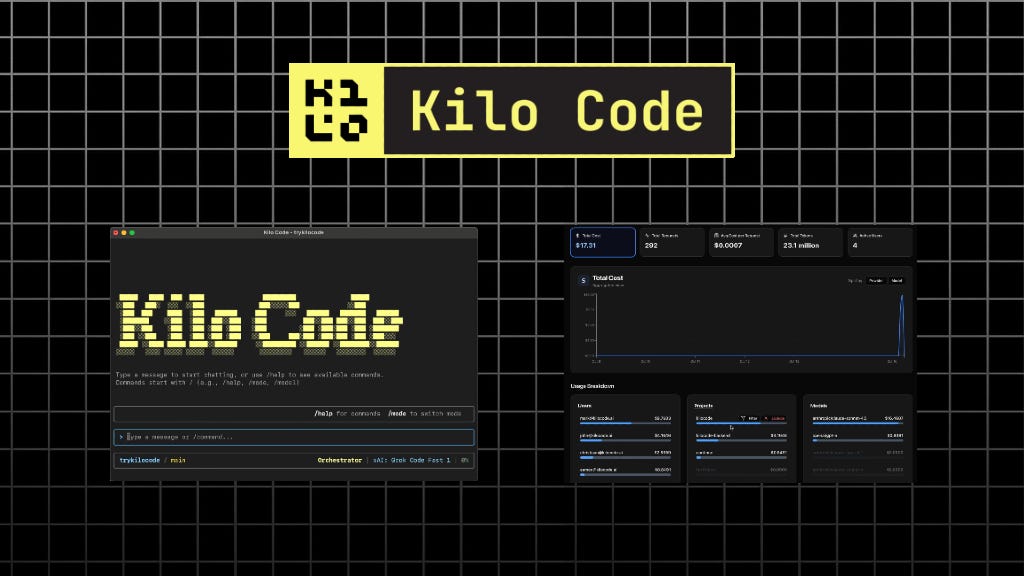
Task: Click the '0%' indicator in terminal status bar
Action: (465, 460)
